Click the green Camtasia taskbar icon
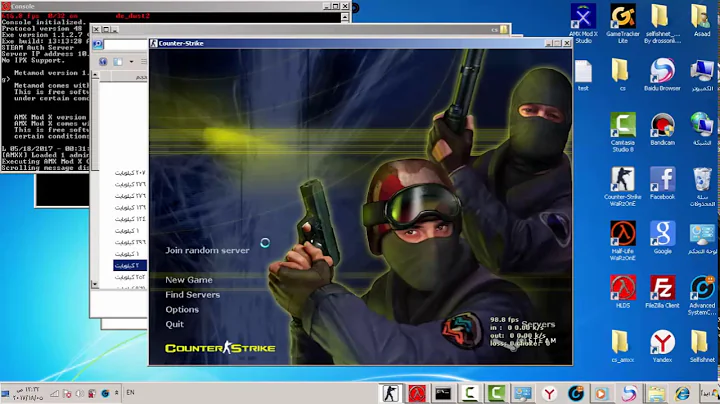The image size is (720, 404). (x=496, y=393)
